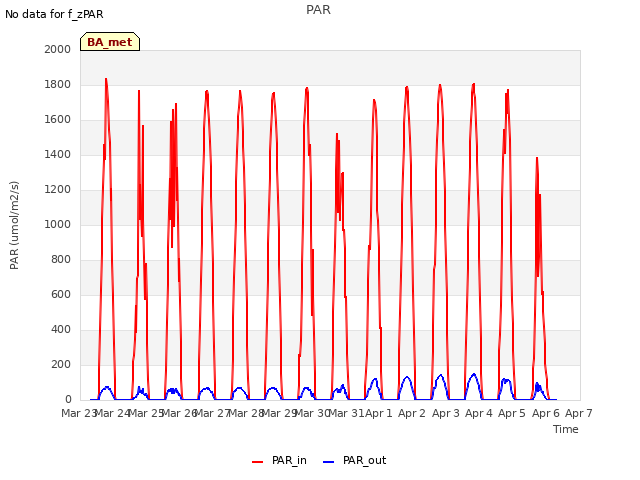This screenshot has width=640, height=480.
Task: Click the Apr 5 x-axis tick label
Action: [512, 413]
